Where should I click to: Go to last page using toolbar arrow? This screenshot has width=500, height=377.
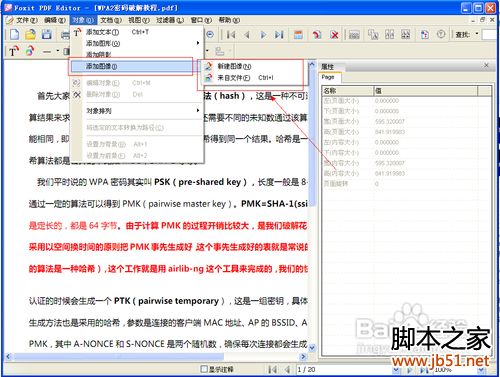pyautogui.click(x=279, y=35)
